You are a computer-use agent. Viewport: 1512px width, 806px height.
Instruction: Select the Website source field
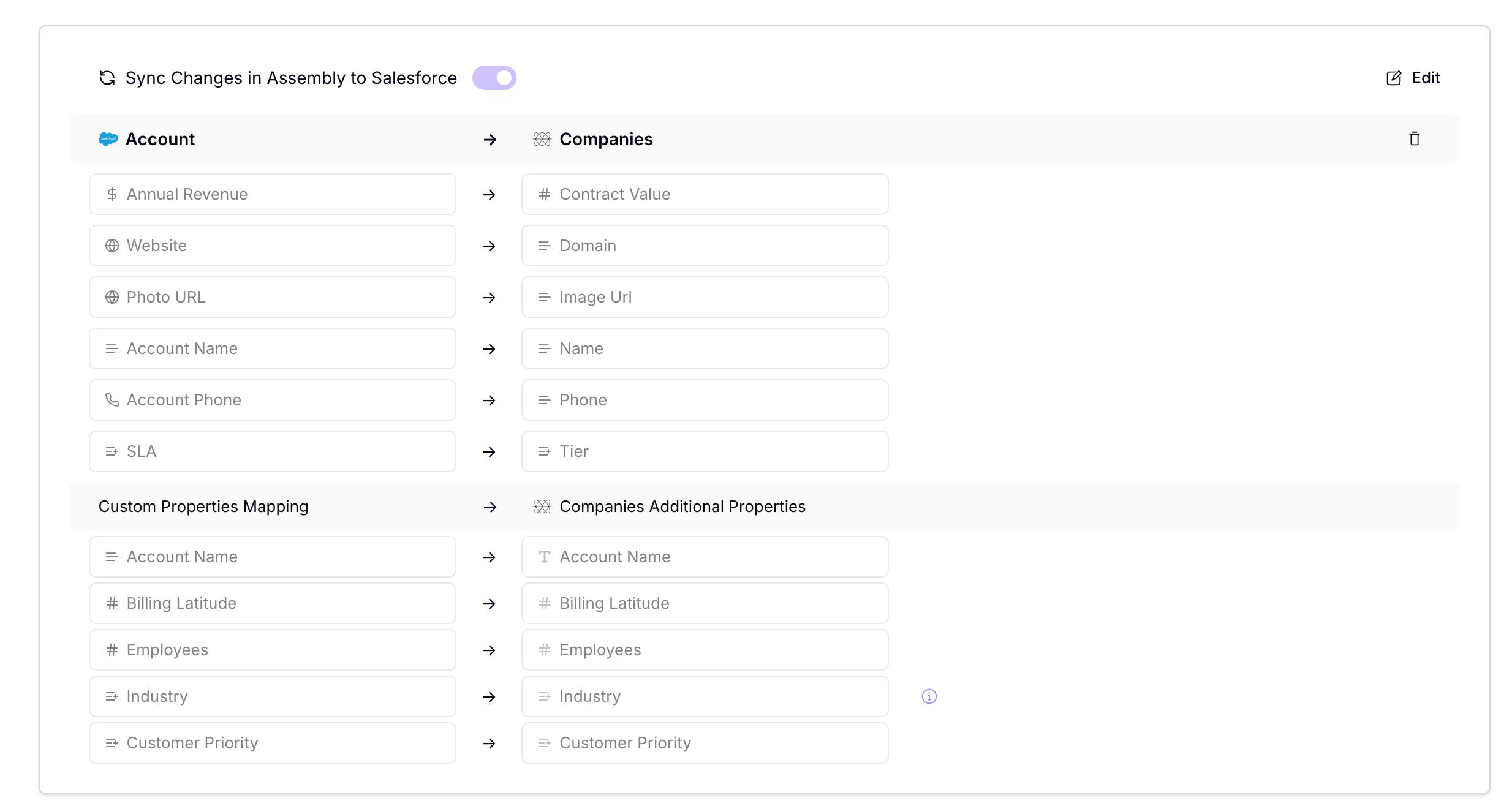[272, 246]
